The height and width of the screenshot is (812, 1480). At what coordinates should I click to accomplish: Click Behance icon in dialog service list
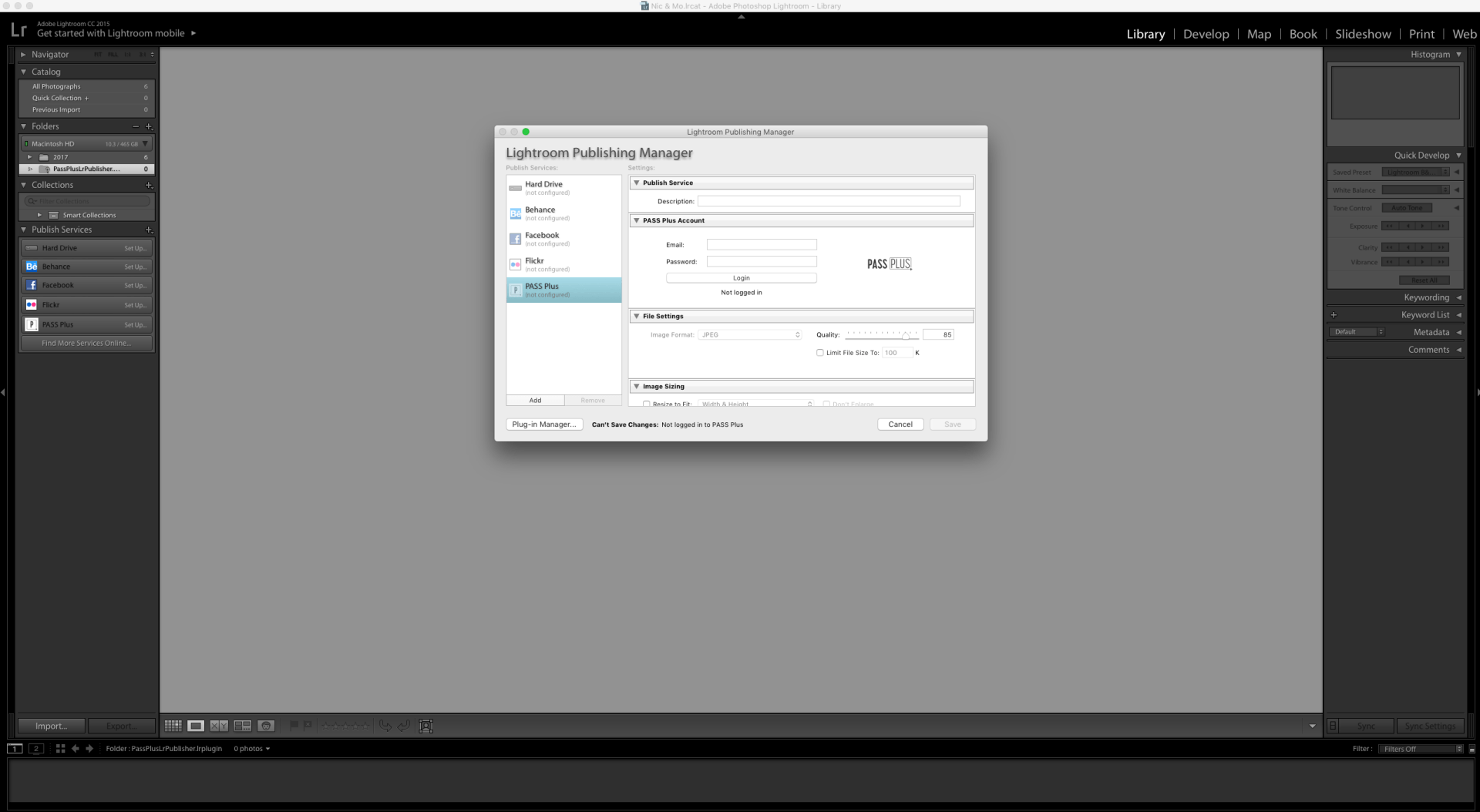pyautogui.click(x=516, y=213)
